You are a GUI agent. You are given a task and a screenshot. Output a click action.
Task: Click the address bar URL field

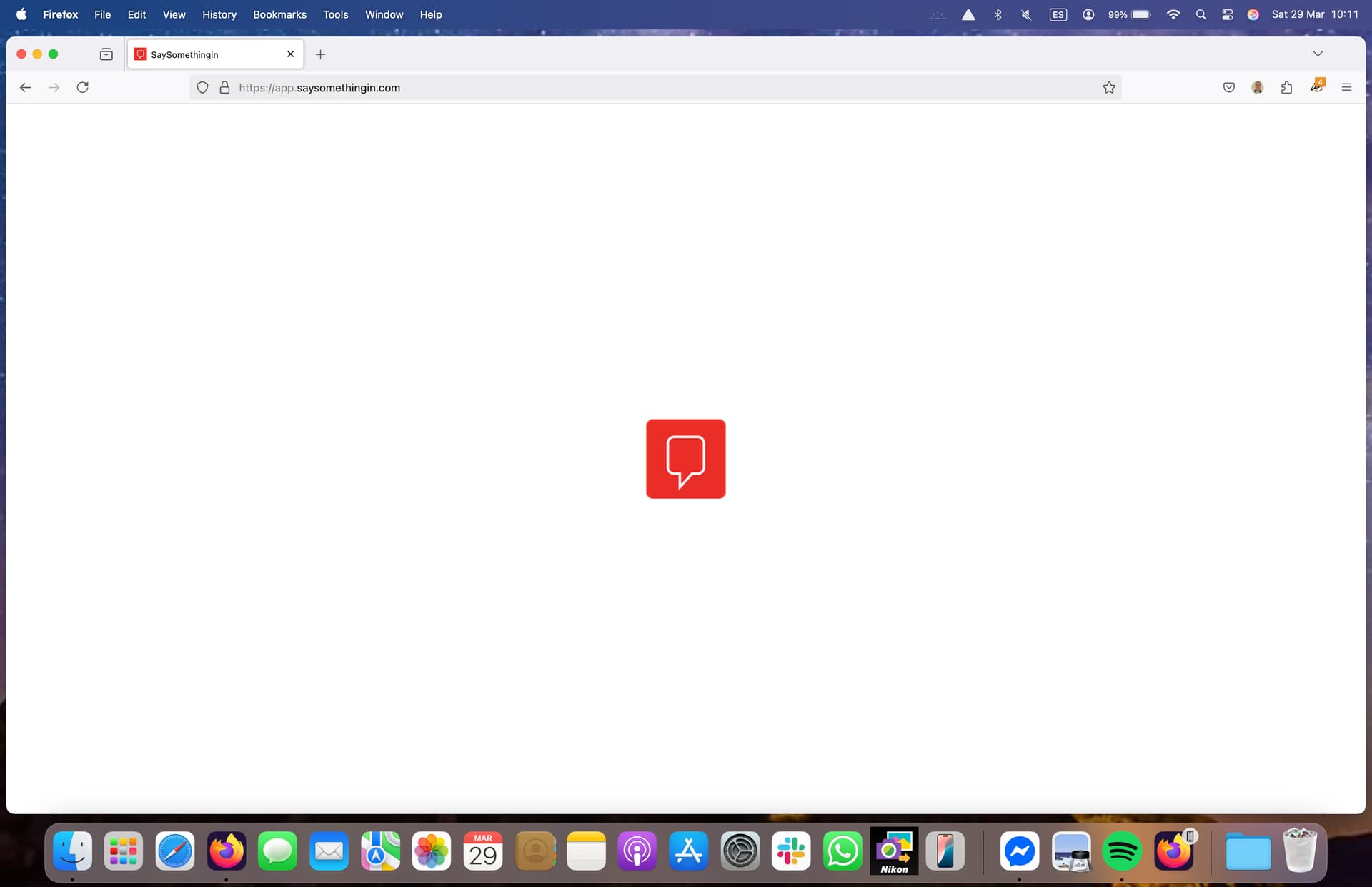pyautogui.click(x=665, y=87)
